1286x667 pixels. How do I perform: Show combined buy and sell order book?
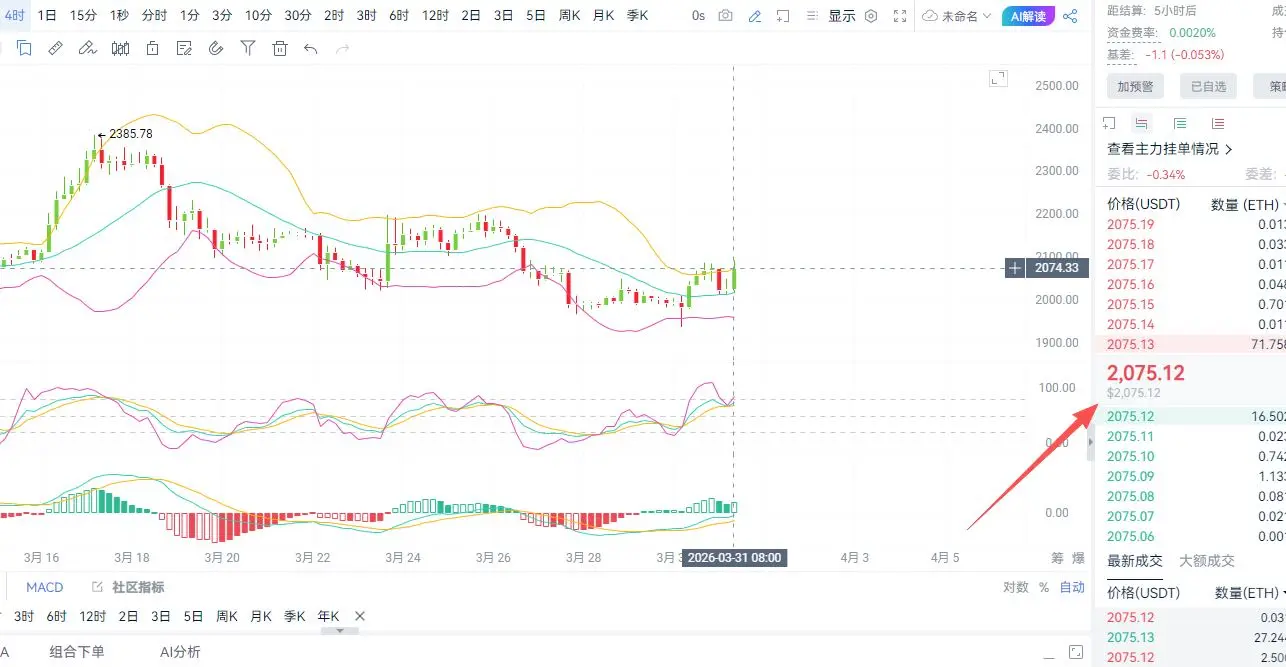pyautogui.click(x=1143, y=123)
